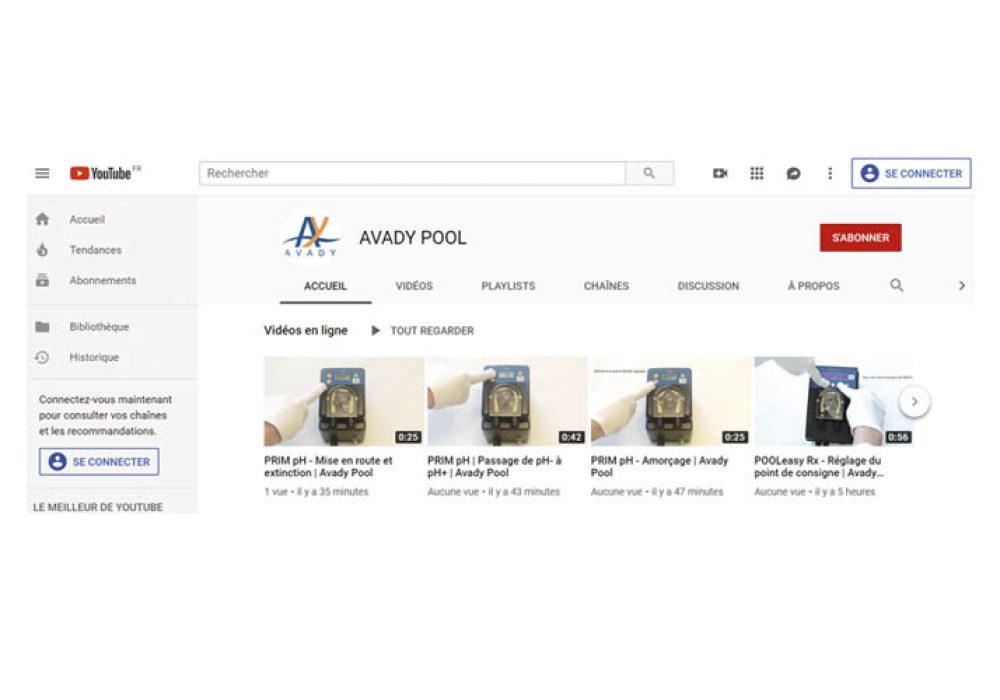Click the search magnifier button

point(649,173)
